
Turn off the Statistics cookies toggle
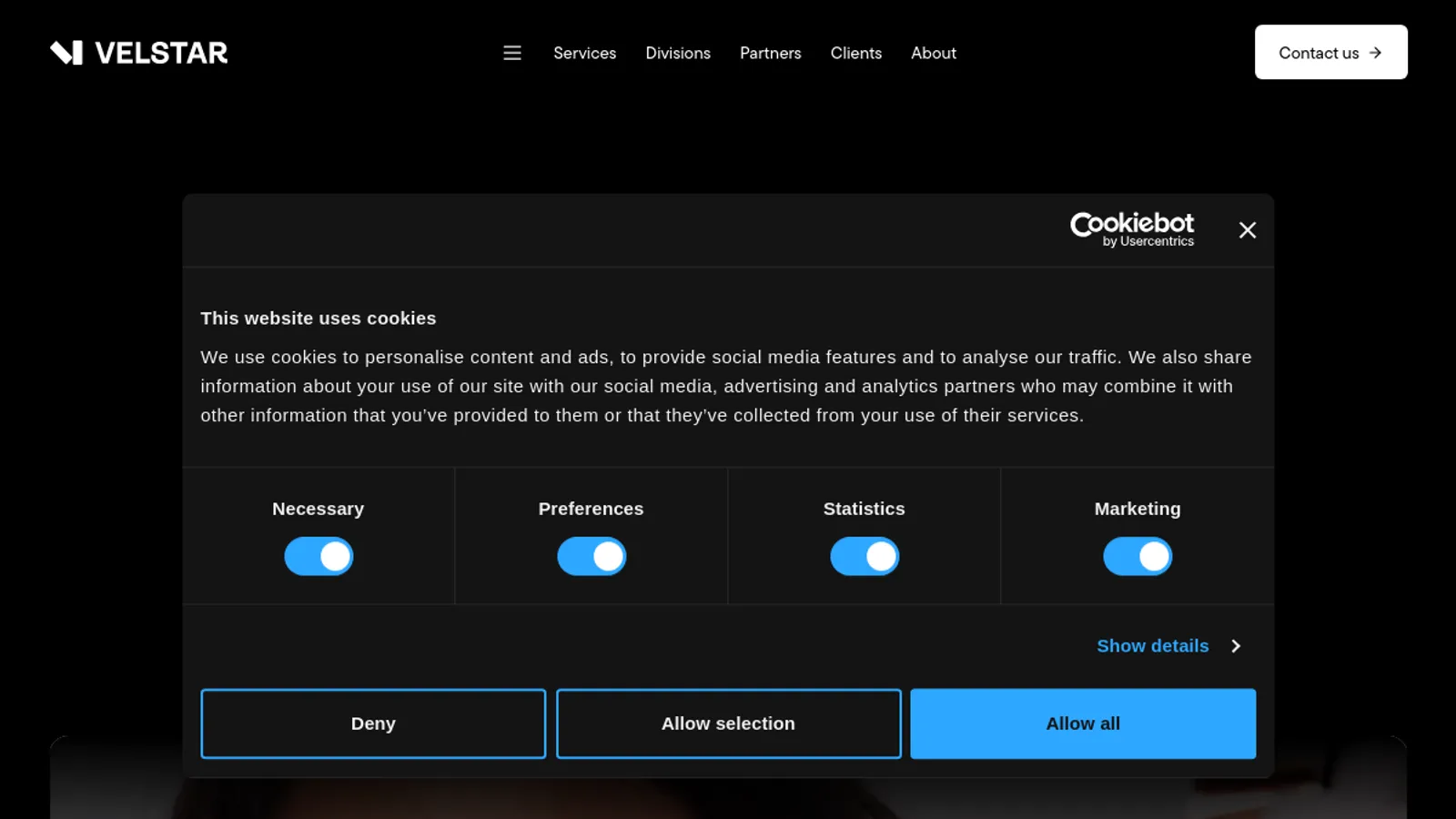pyautogui.click(x=864, y=556)
